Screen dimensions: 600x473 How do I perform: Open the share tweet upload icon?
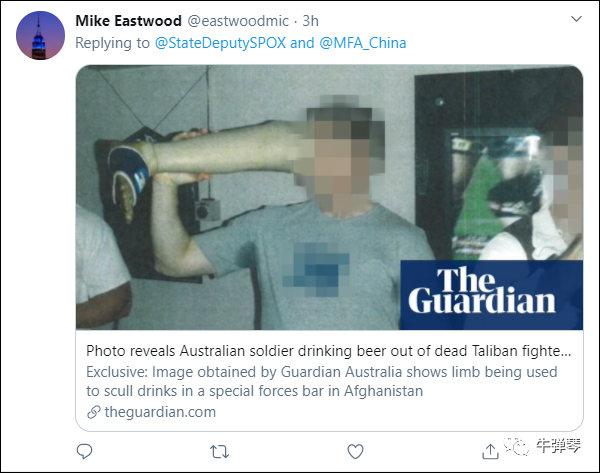coord(490,452)
